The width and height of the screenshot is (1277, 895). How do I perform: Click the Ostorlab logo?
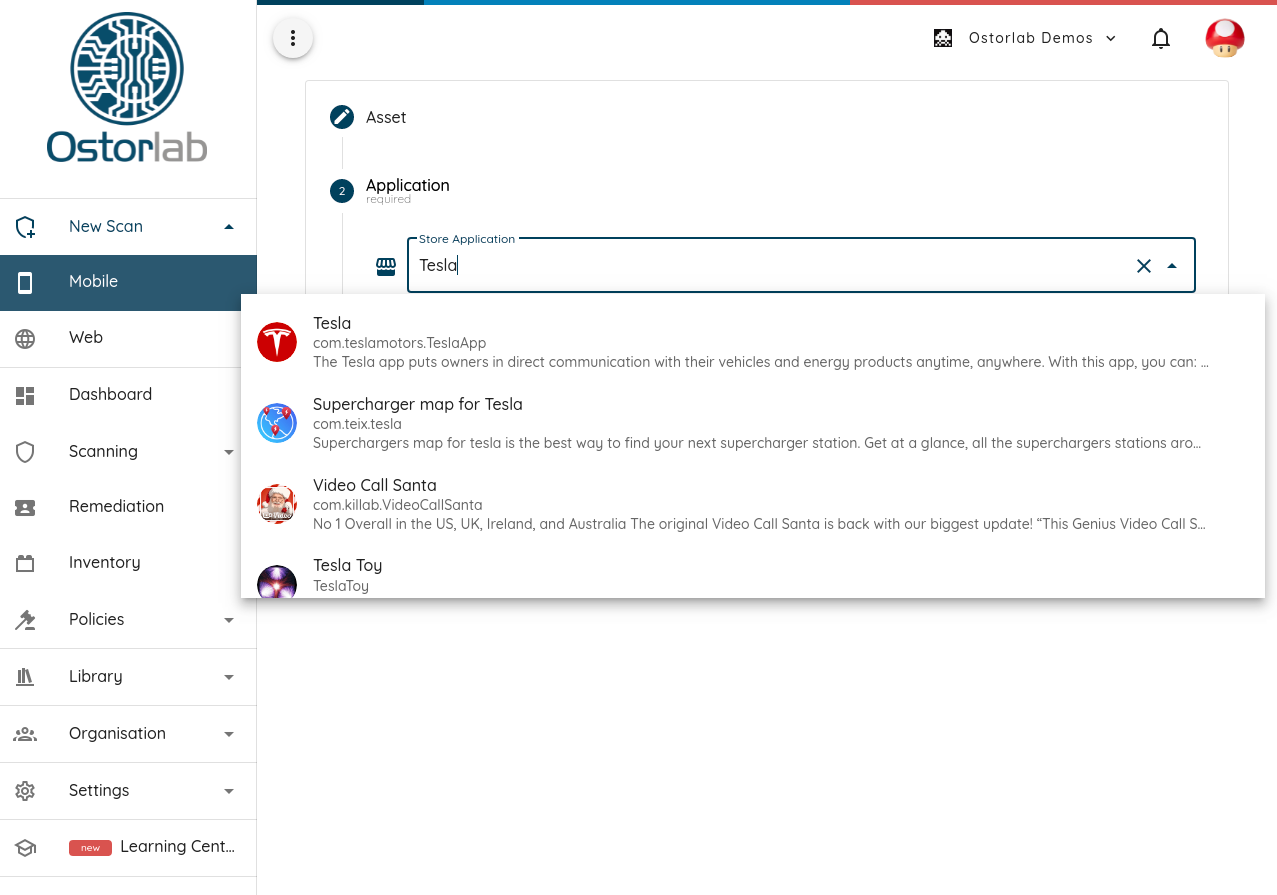point(127,85)
